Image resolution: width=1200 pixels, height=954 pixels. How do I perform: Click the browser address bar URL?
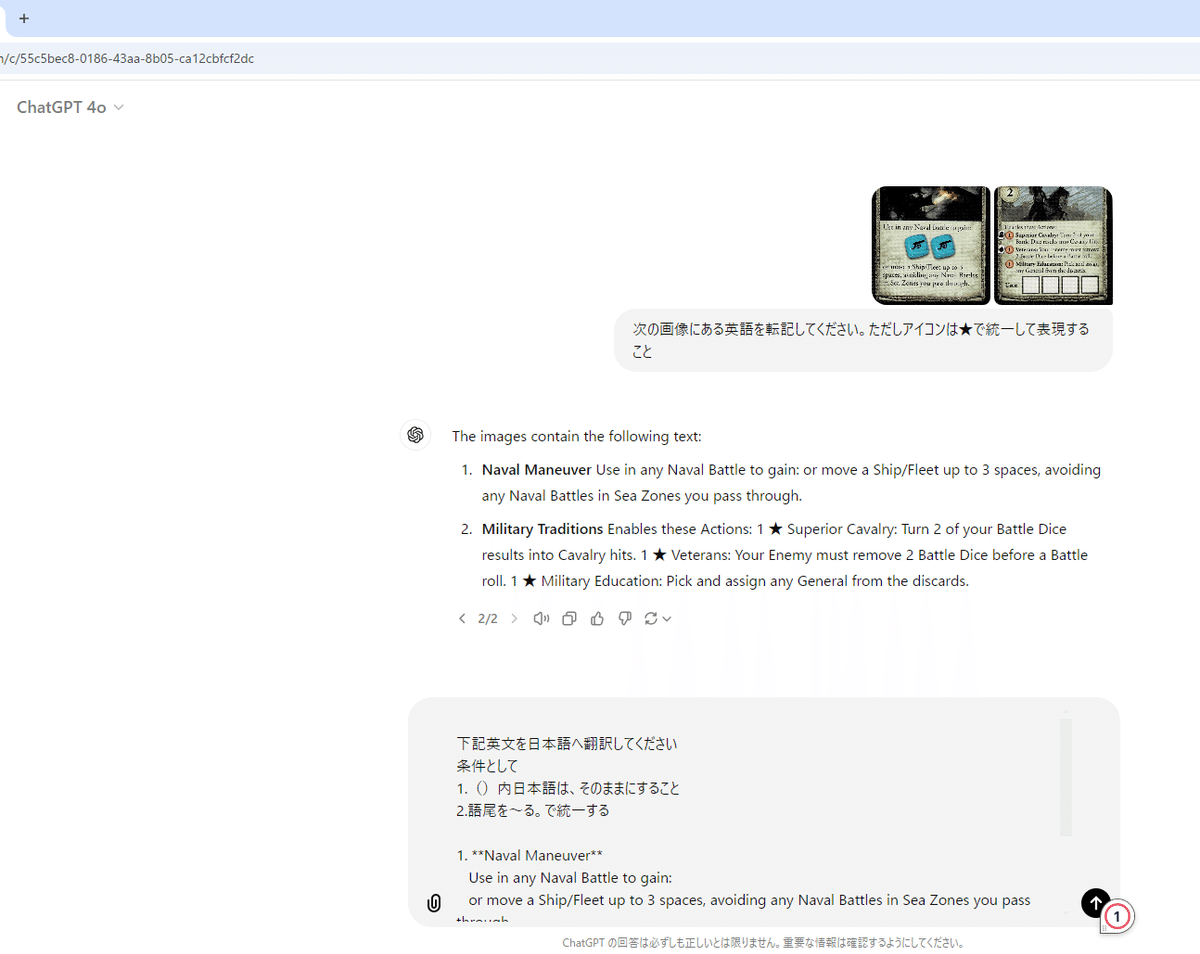[x=128, y=59]
